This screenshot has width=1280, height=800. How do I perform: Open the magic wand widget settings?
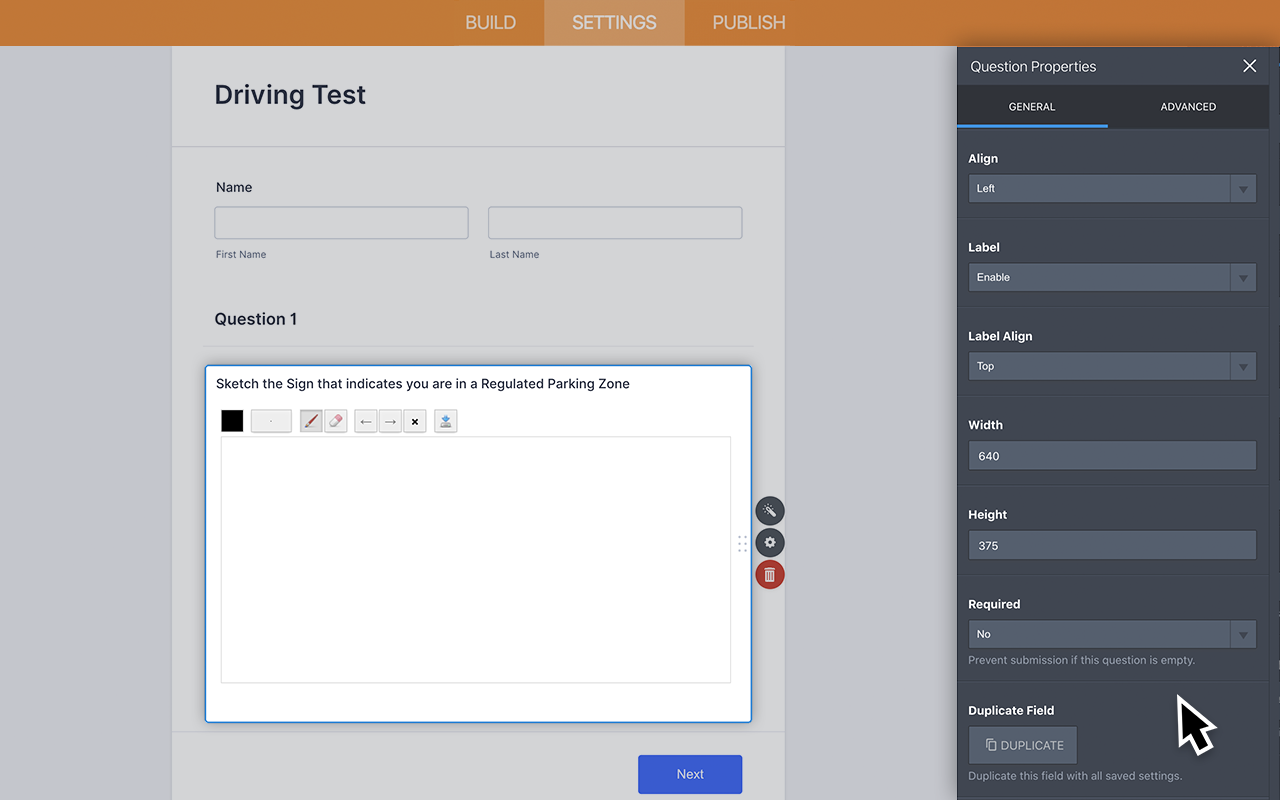769,511
